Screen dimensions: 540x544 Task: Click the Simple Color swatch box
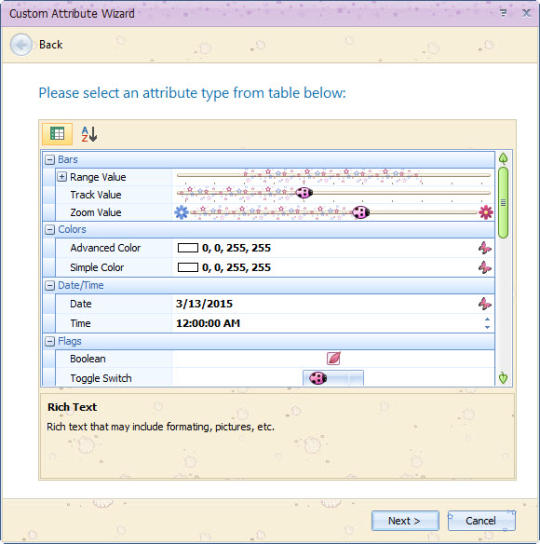(x=188, y=267)
